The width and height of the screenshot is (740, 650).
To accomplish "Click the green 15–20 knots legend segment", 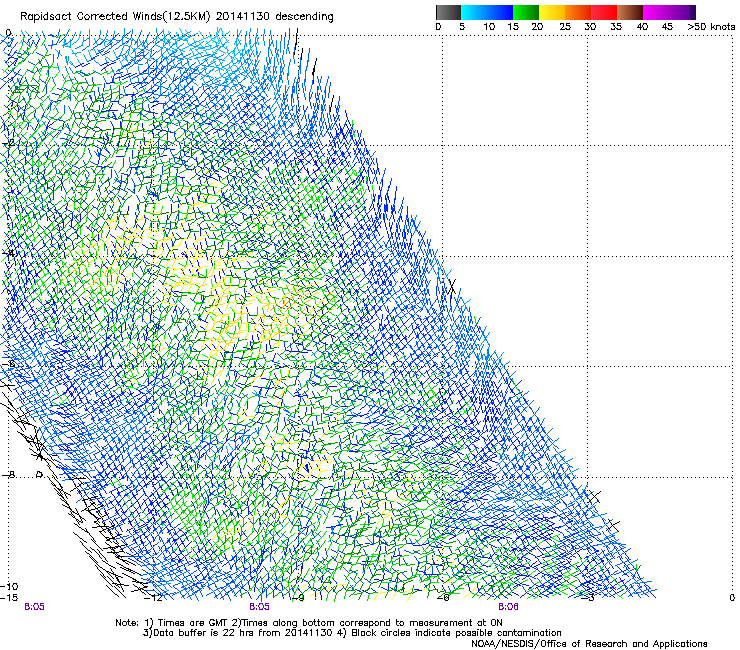I will click(526, 13).
